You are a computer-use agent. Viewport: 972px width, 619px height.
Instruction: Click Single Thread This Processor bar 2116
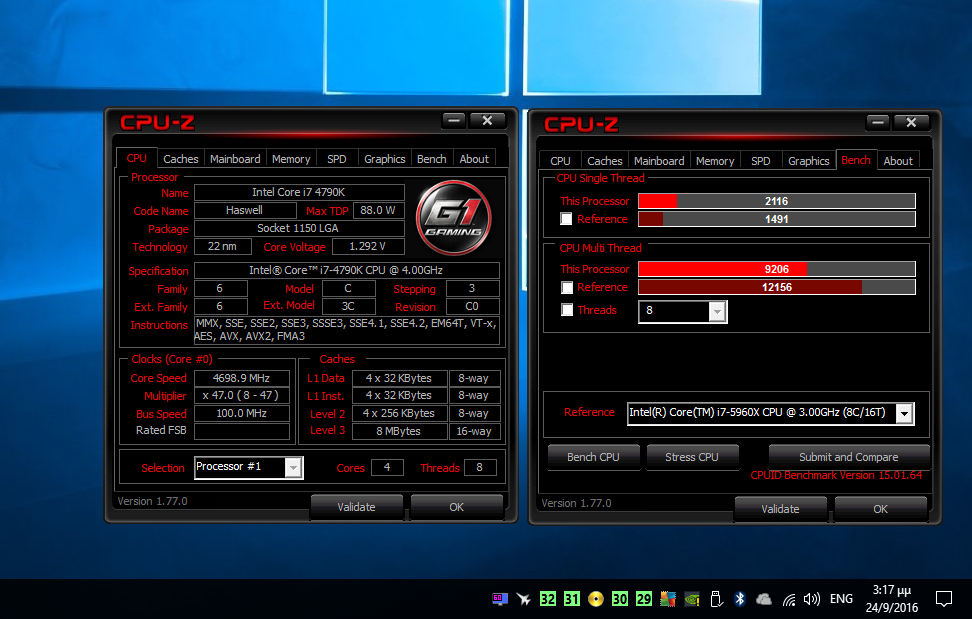click(777, 201)
